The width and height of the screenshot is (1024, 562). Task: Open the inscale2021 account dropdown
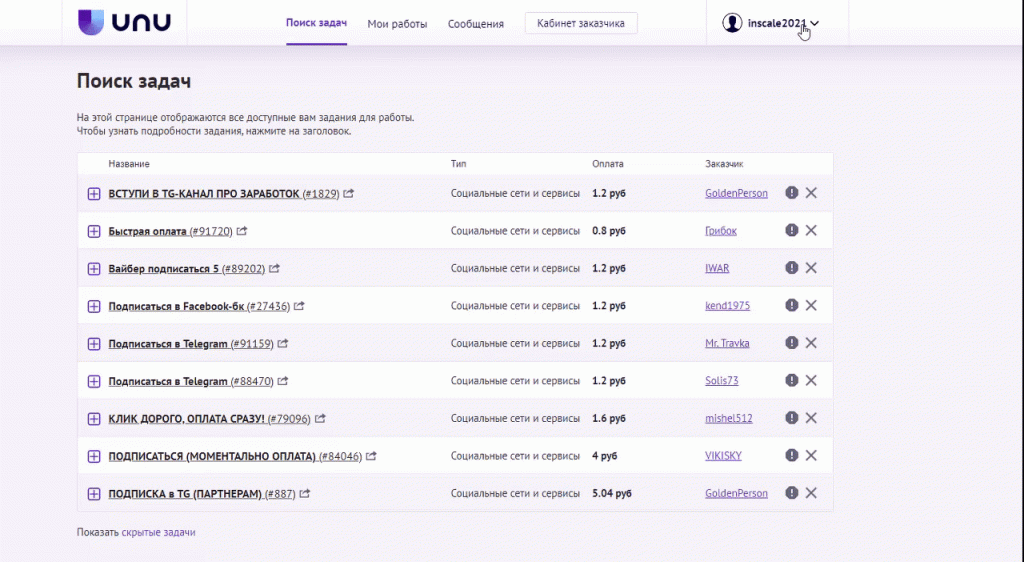783,23
